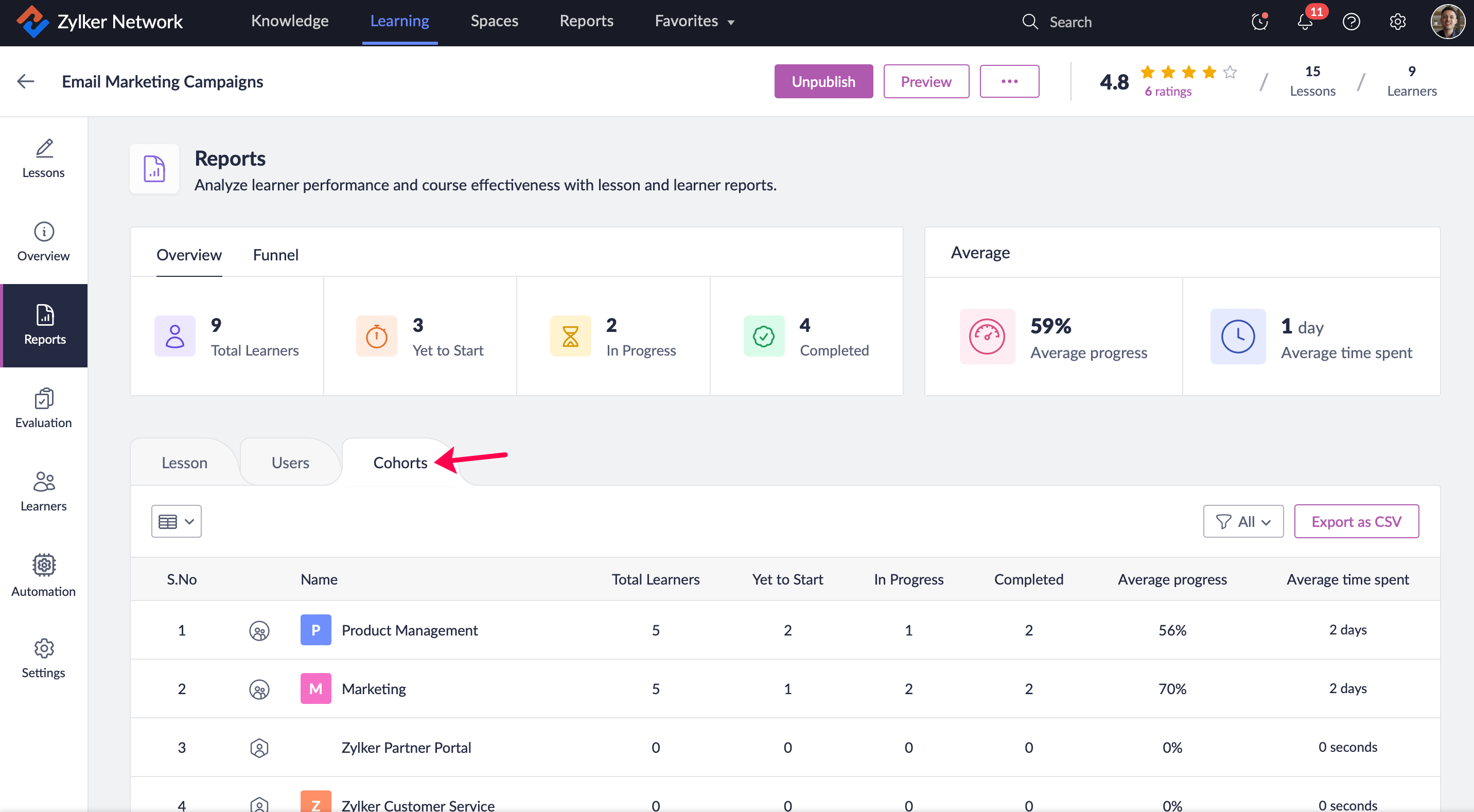Open the Lessons sidebar section
The image size is (1474, 812).
[43, 158]
